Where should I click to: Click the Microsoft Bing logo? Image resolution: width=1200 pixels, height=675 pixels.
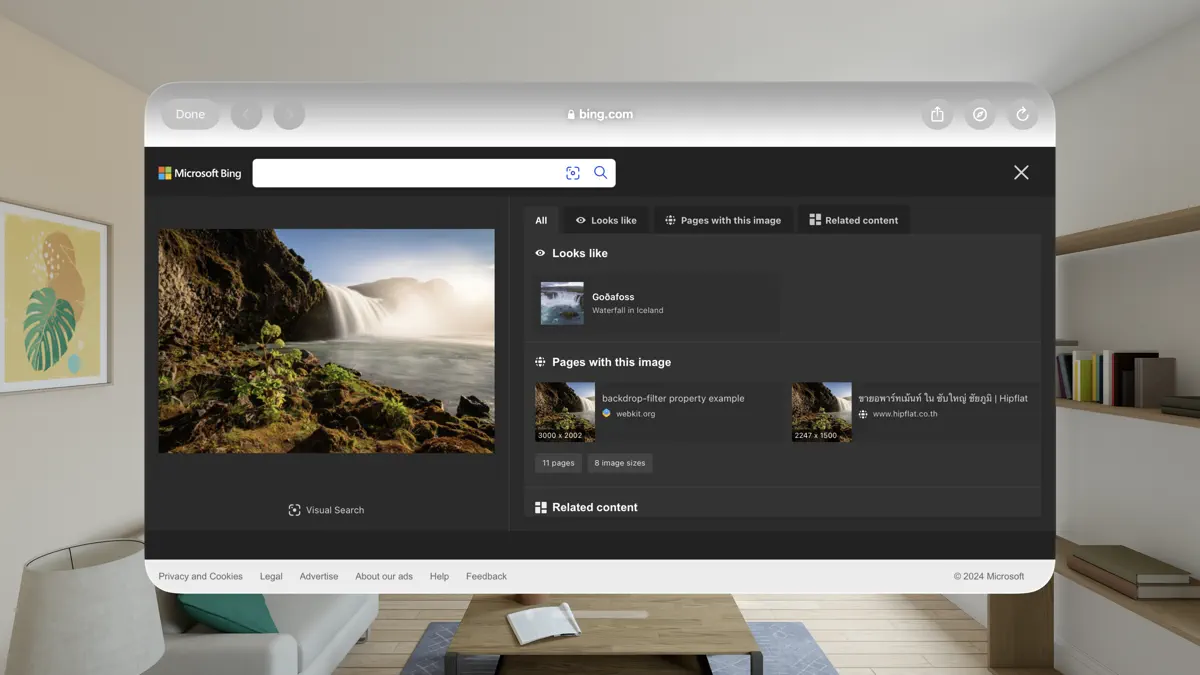[200, 173]
